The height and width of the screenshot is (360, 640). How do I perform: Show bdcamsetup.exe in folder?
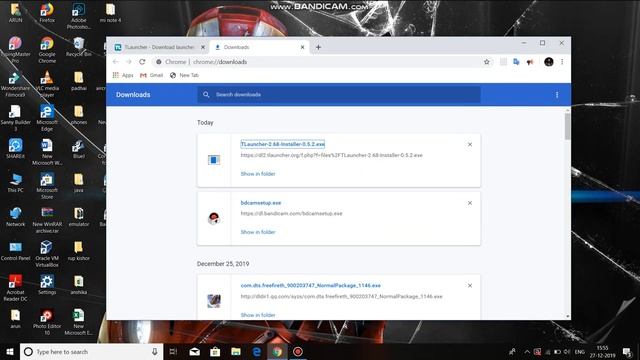point(258,232)
